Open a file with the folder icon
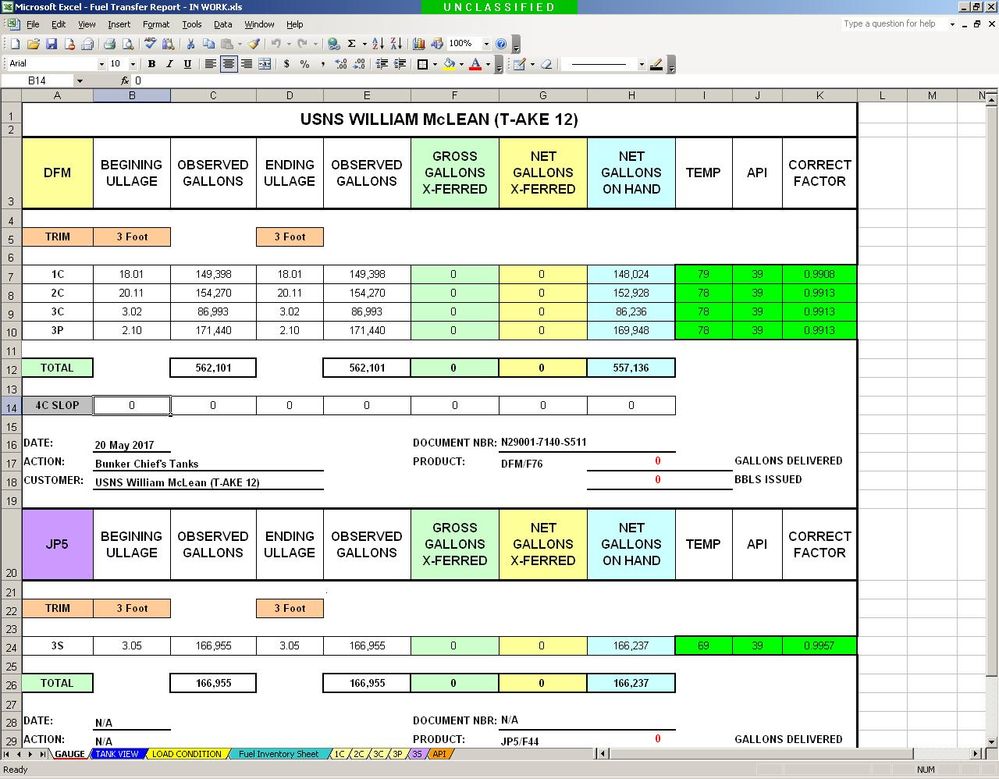999x779 pixels. [x=33, y=44]
